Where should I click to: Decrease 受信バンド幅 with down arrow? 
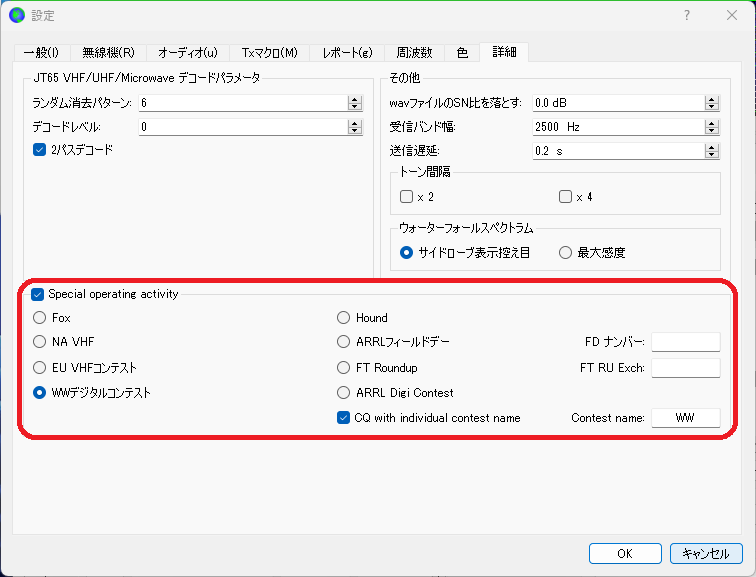(x=712, y=130)
